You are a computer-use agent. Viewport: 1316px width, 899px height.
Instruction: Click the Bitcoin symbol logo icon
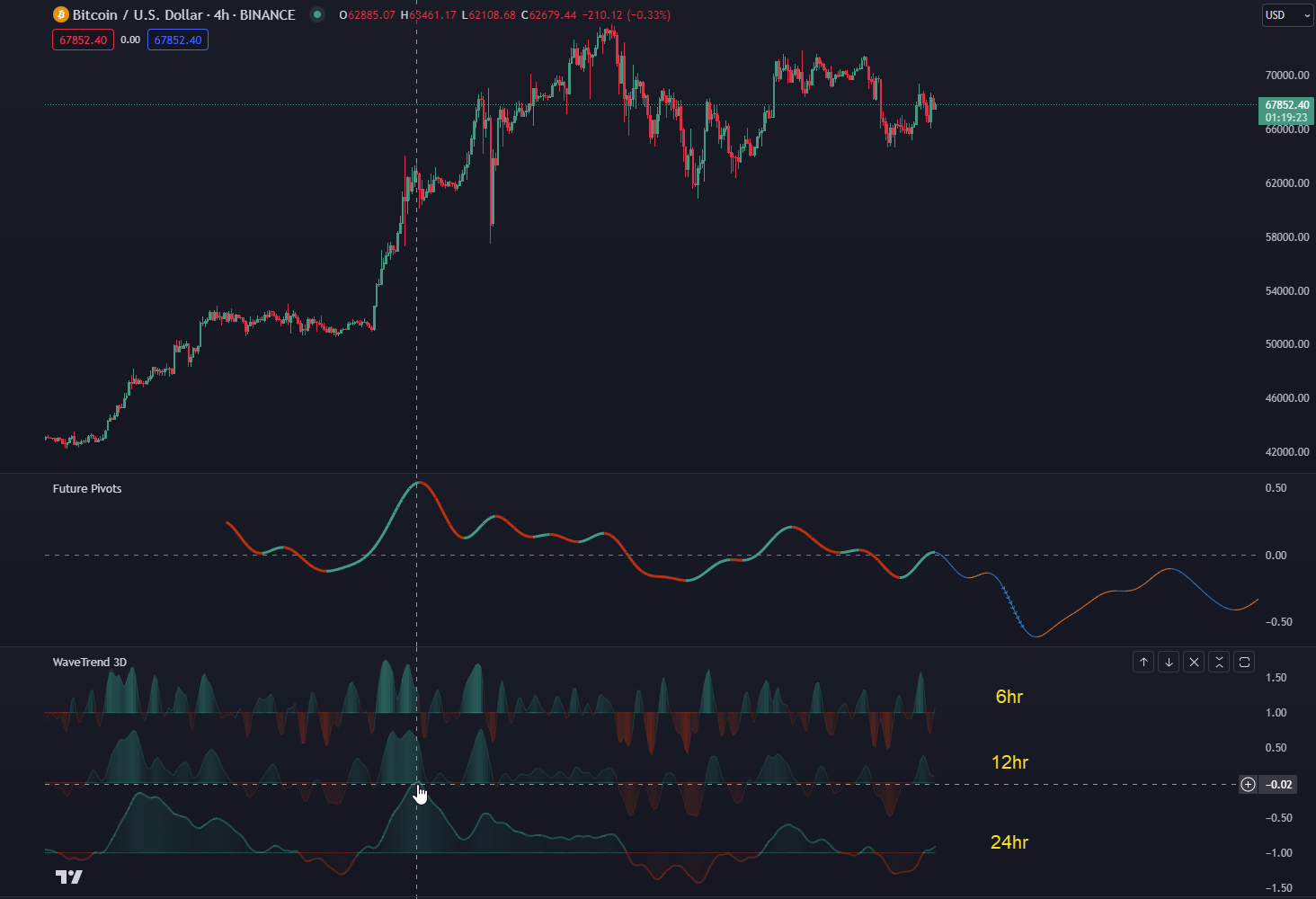[x=61, y=15]
